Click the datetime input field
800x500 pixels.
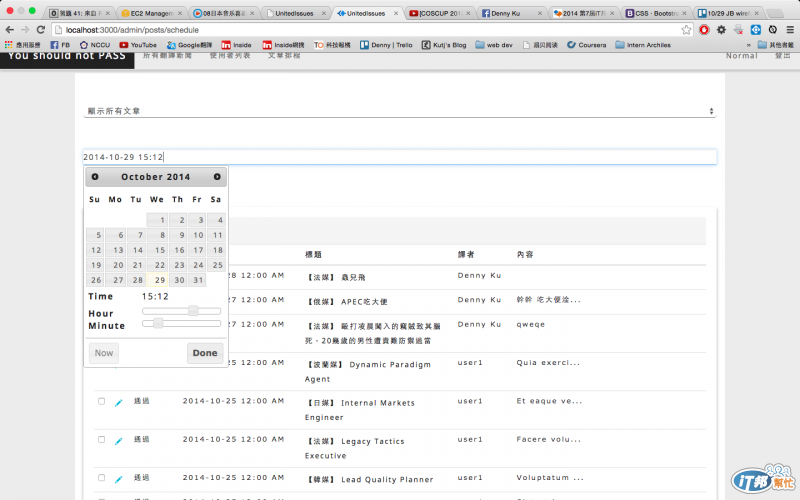(400, 157)
